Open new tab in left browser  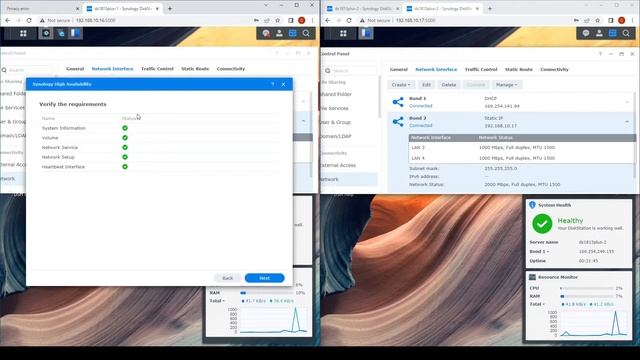(170, 9)
